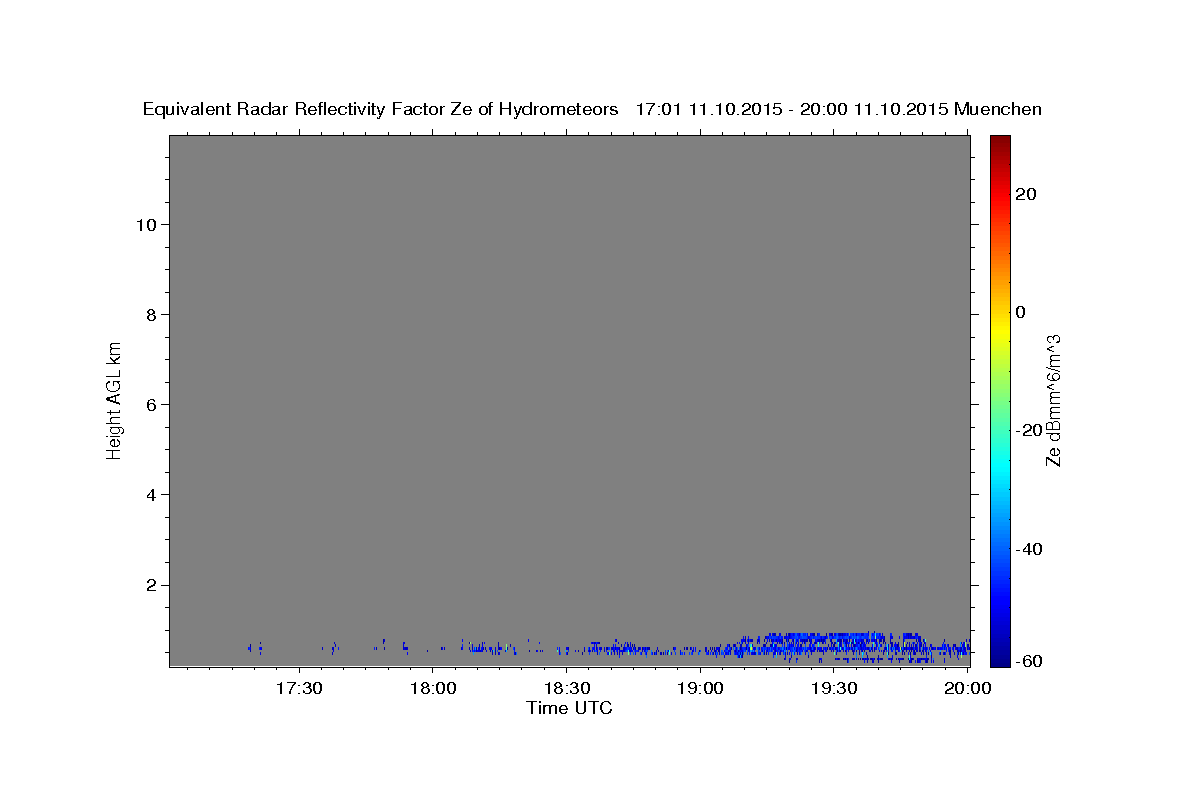Click the colorbar label -20

coord(1028,430)
